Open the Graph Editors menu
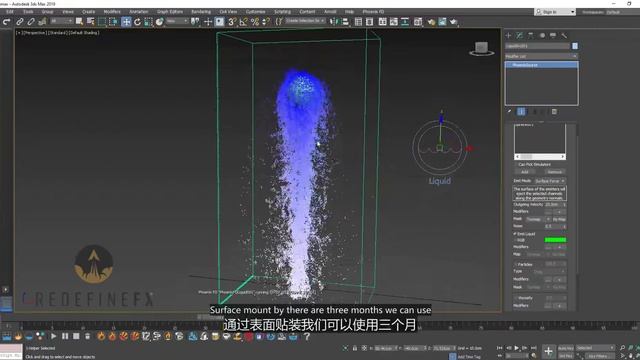 (x=170, y=12)
